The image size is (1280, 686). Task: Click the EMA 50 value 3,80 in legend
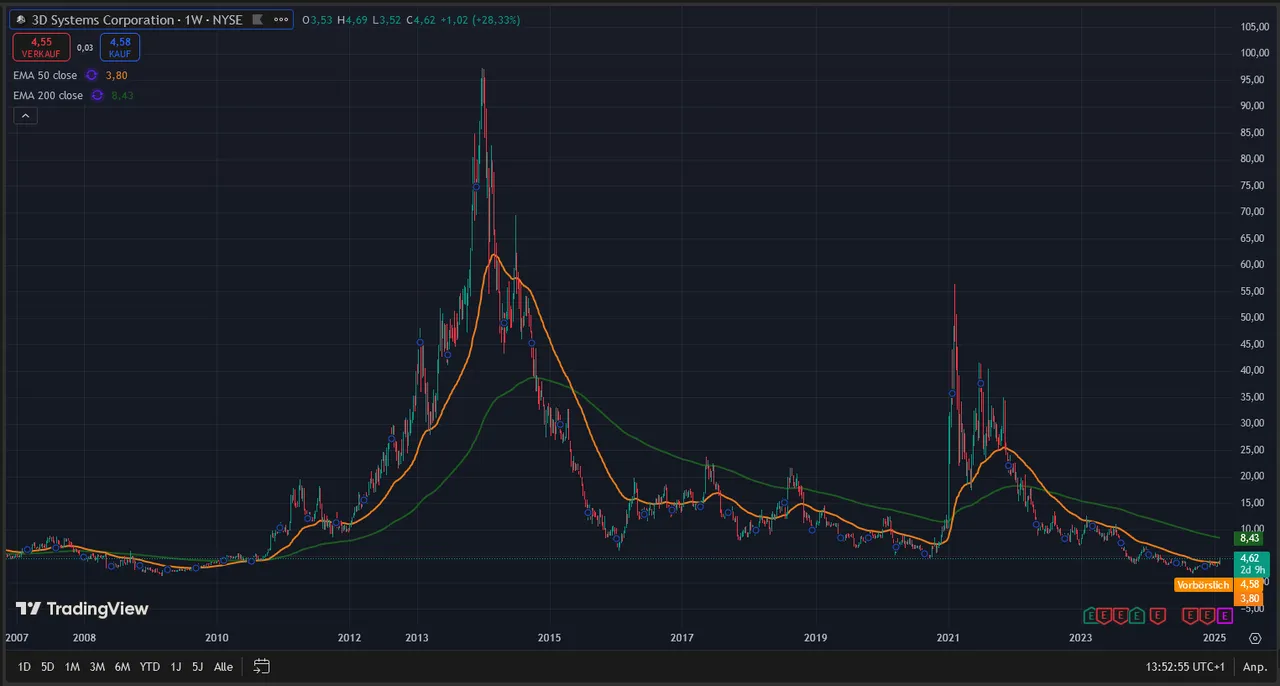coord(116,75)
